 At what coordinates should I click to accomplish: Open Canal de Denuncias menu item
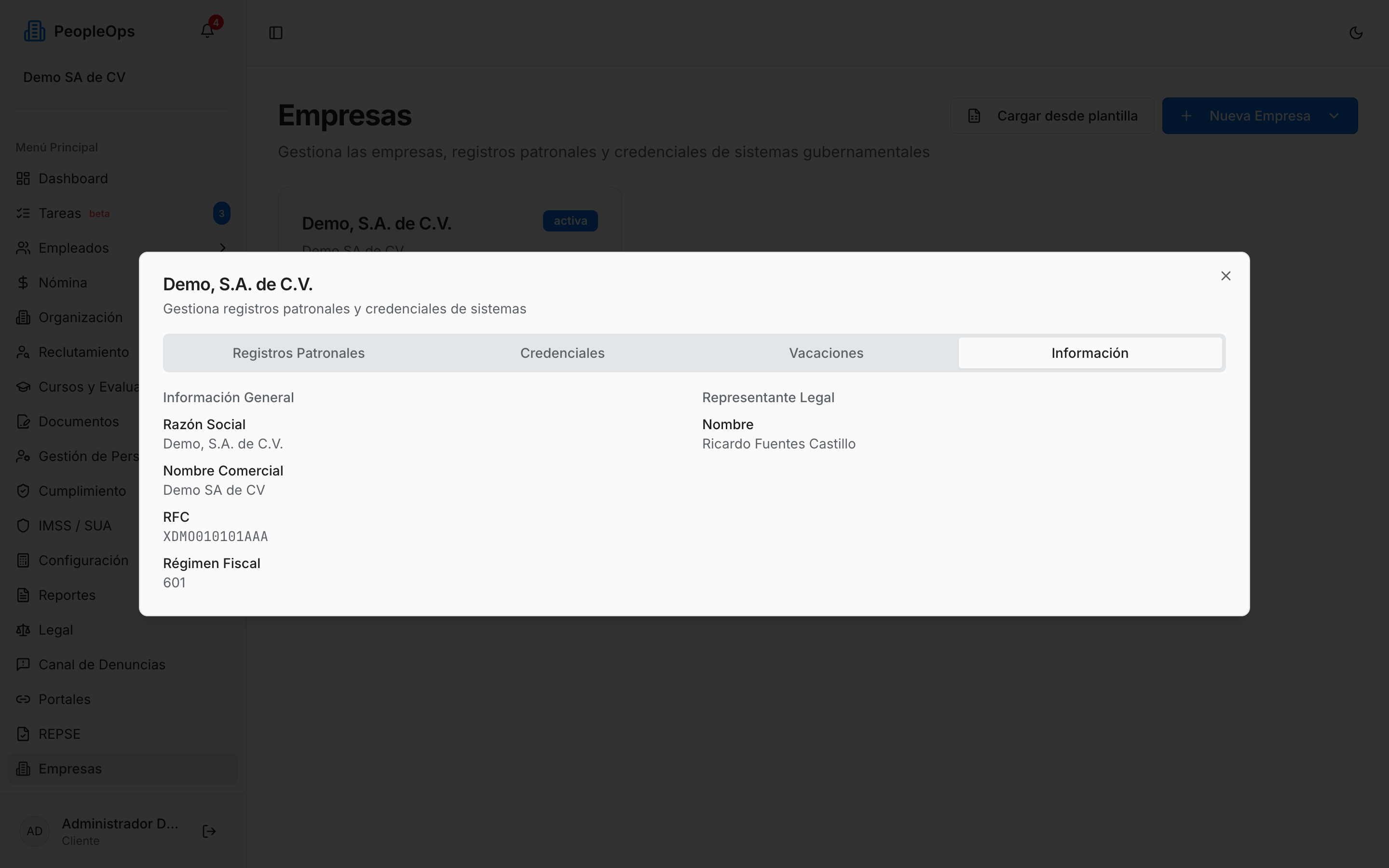point(122,665)
